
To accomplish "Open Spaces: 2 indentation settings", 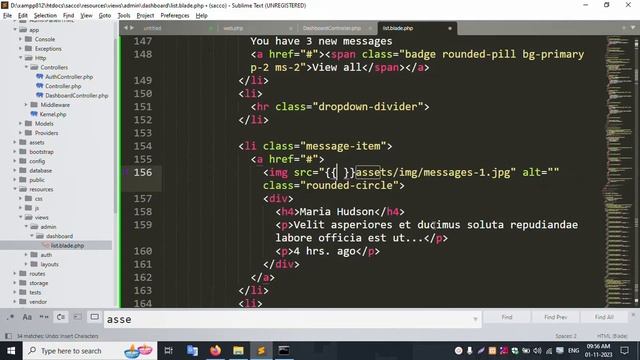I will pyautogui.click(x=566, y=336).
